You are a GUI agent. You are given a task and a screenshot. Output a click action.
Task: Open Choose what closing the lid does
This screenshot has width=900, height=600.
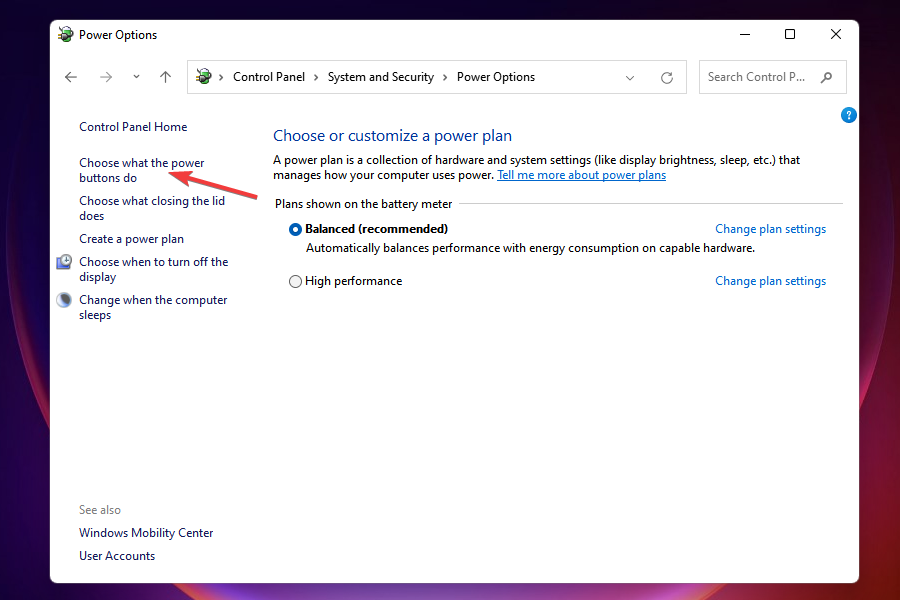tap(152, 208)
